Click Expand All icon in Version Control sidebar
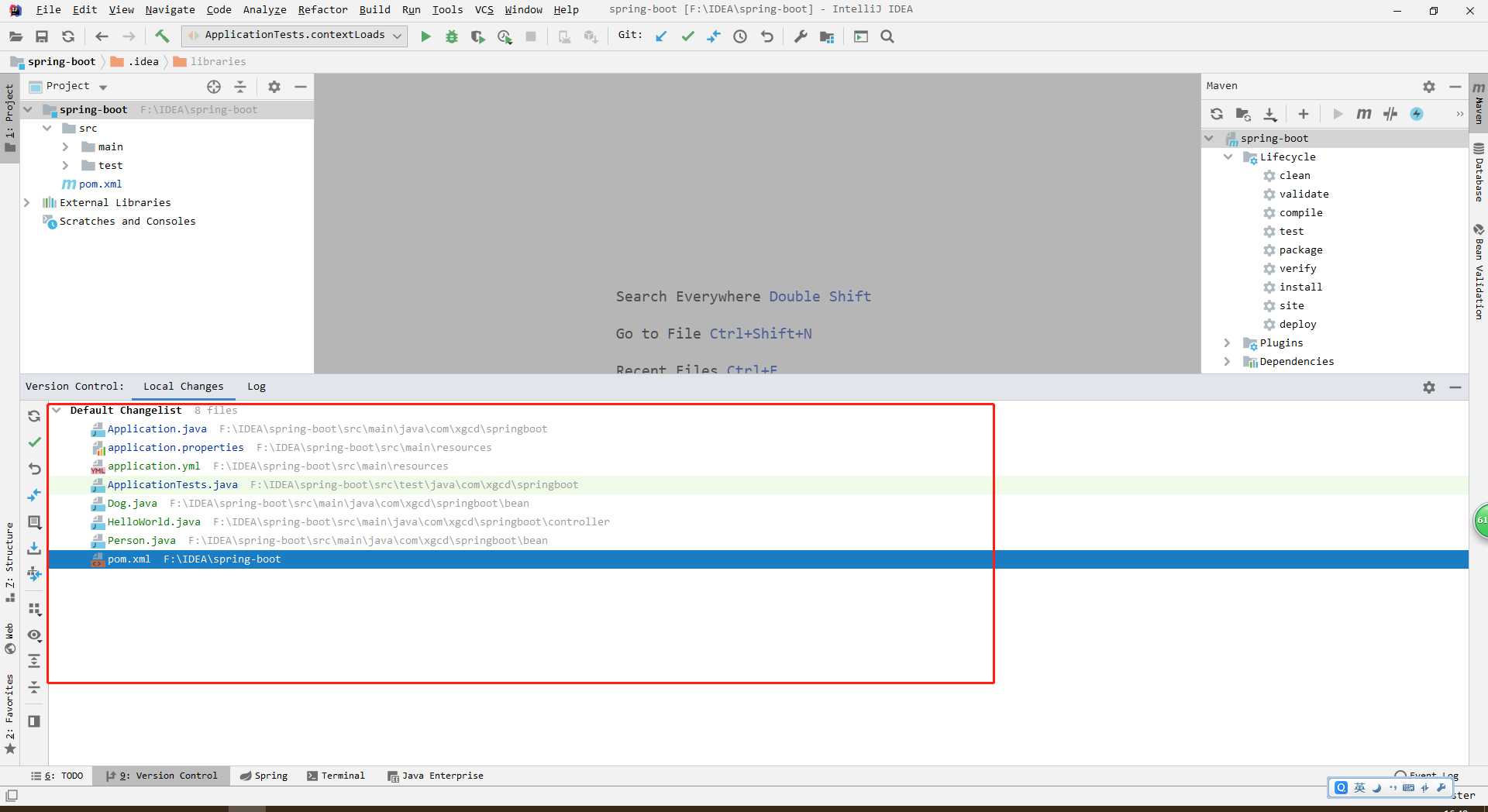The width and height of the screenshot is (1488, 812). pyautogui.click(x=34, y=661)
